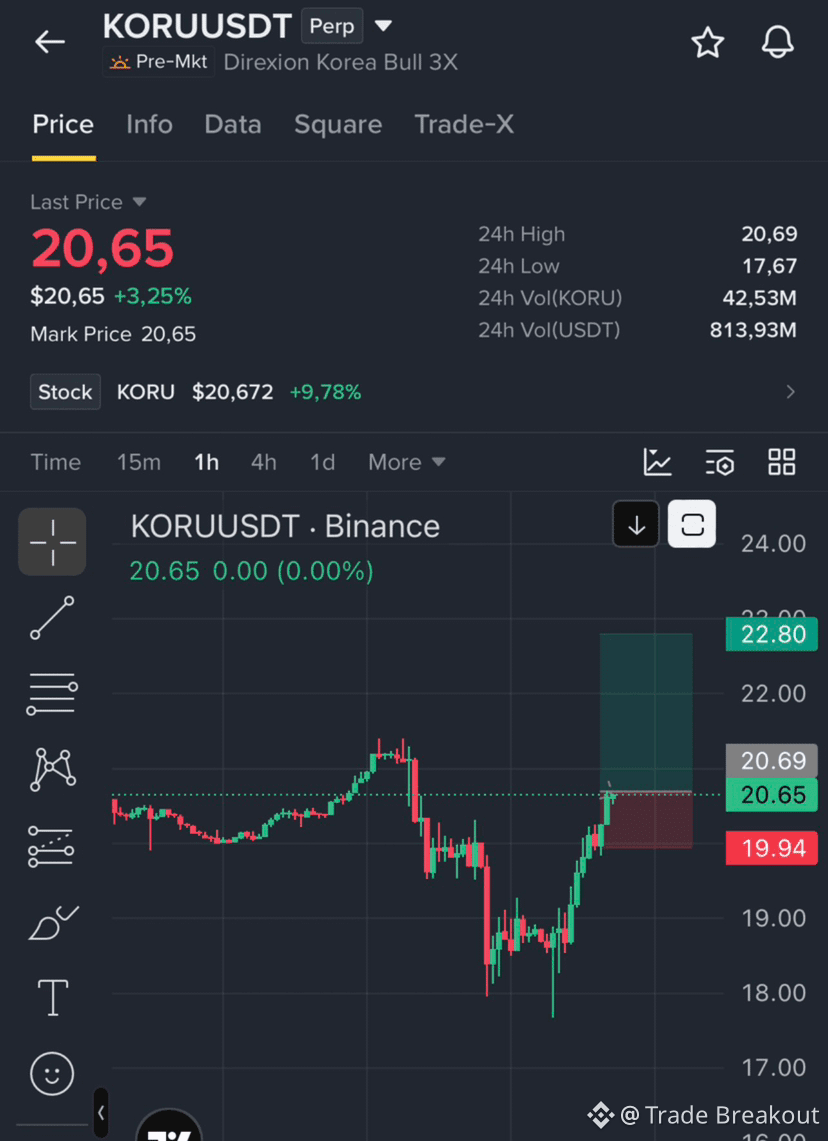This screenshot has height=1141, width=828.
Task: Click the red stop-loss zone rectangle
Action: [648, 820]
